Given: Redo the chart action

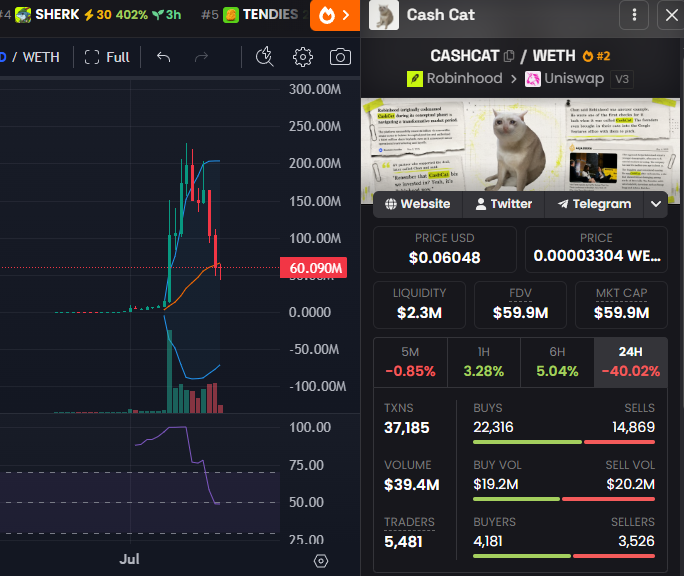Looking at the screenshot, I should [x=201, y=57].
